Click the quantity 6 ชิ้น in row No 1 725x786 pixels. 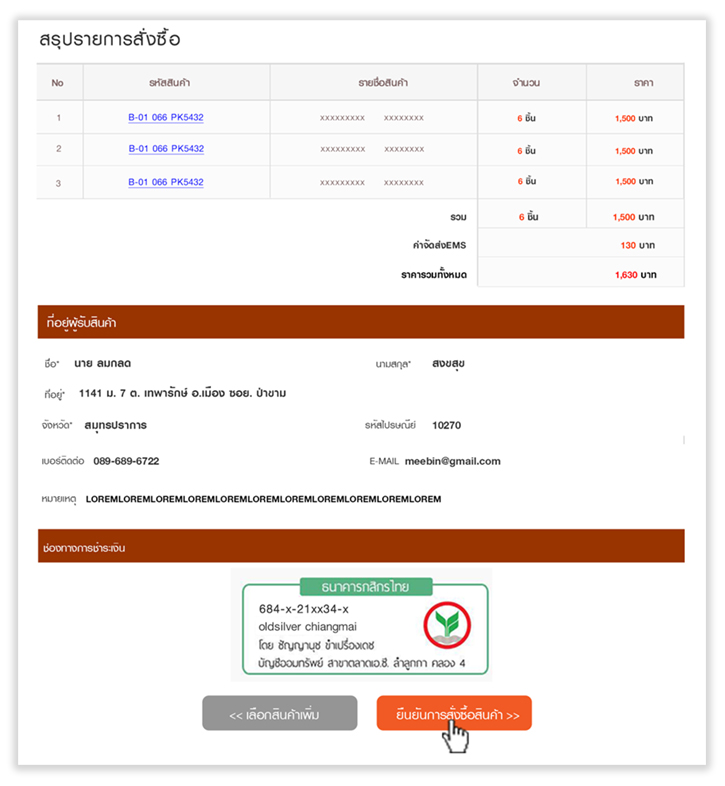click(526, 118)
